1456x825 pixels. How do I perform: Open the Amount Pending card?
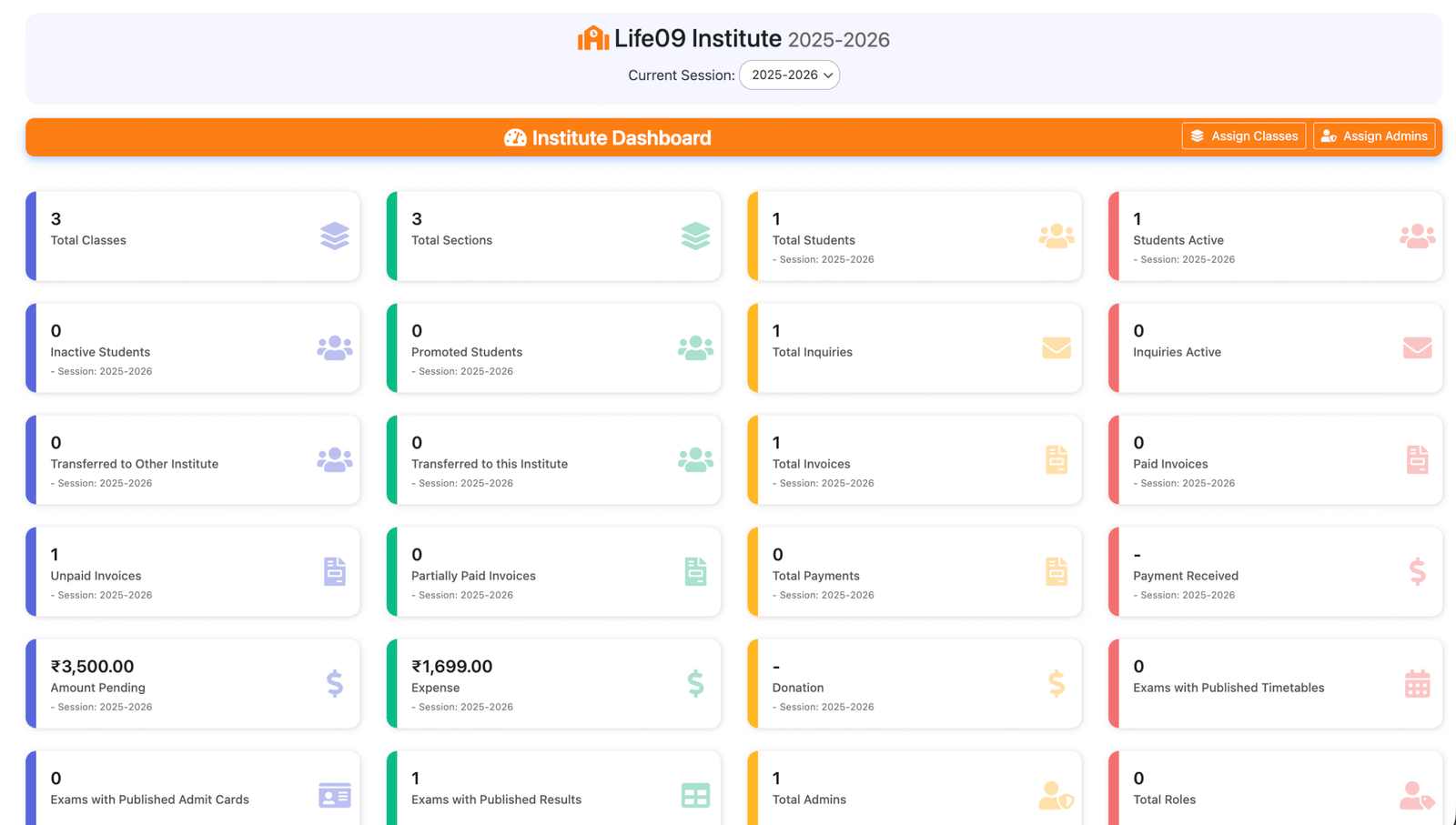[x=193, y=684]
